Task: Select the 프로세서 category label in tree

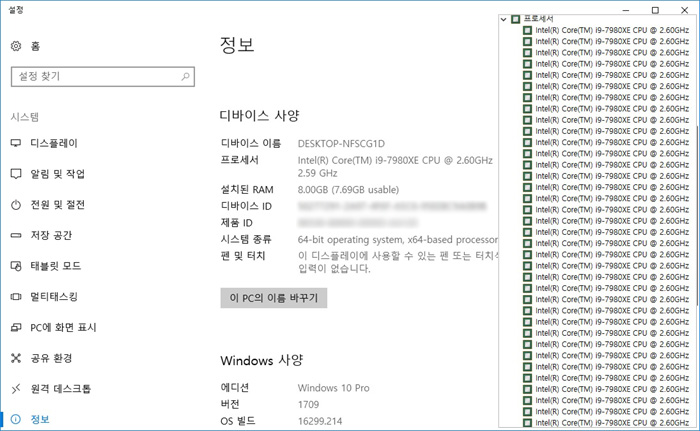Action: (x=538, y=19)
